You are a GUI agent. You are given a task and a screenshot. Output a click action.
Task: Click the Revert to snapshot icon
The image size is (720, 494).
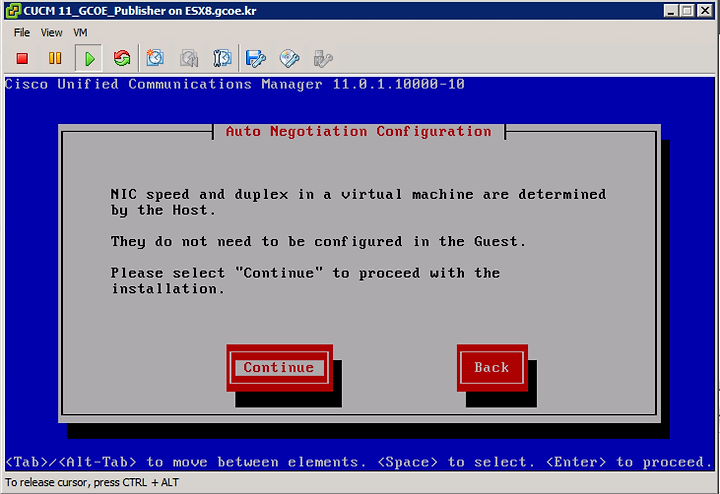[189, 58]
